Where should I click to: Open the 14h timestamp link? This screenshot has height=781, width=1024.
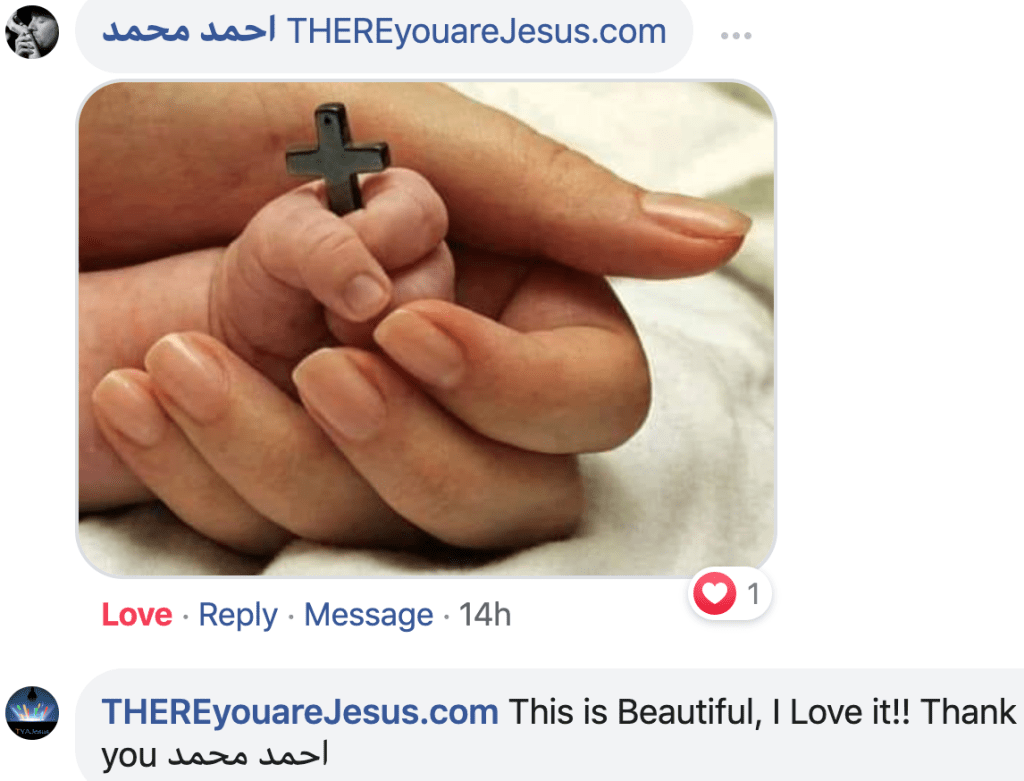click(485, 615)
